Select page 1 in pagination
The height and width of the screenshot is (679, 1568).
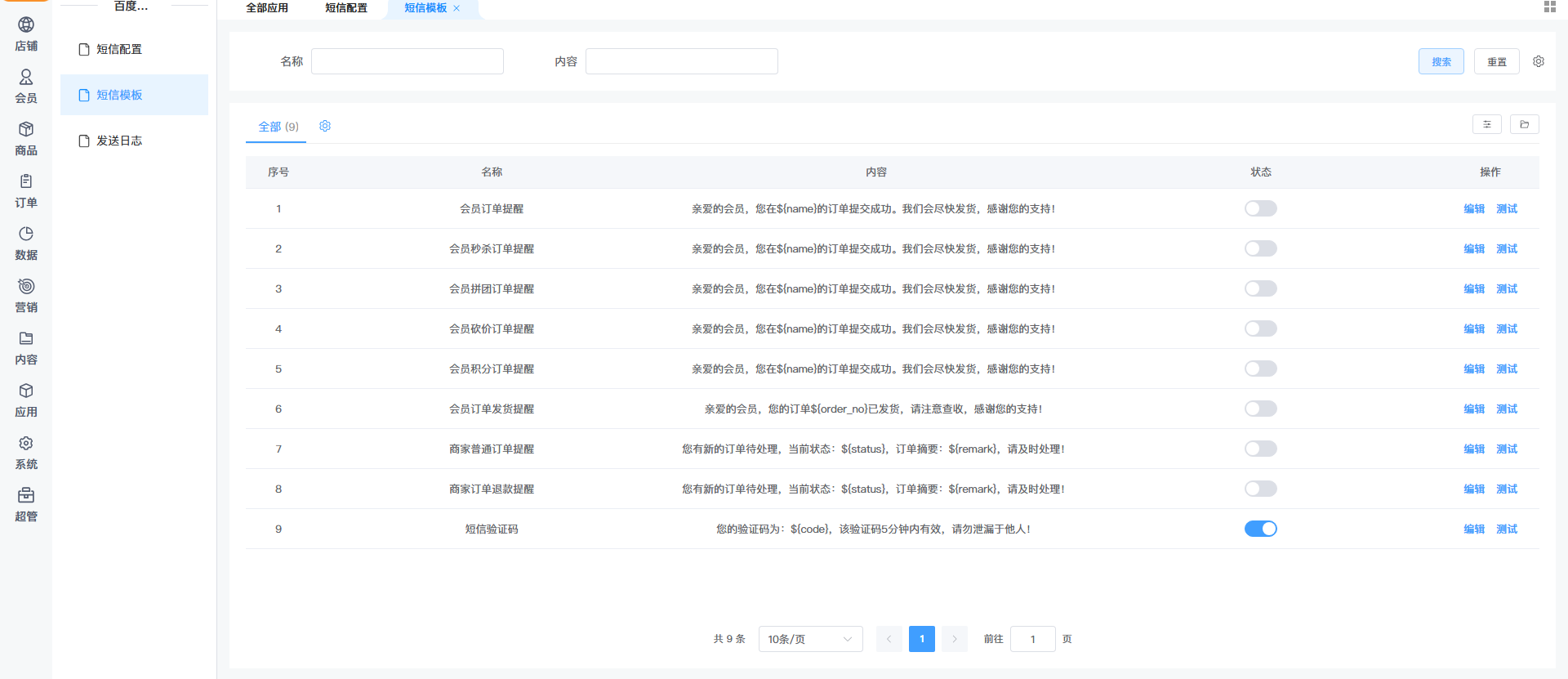pos(922,639)
